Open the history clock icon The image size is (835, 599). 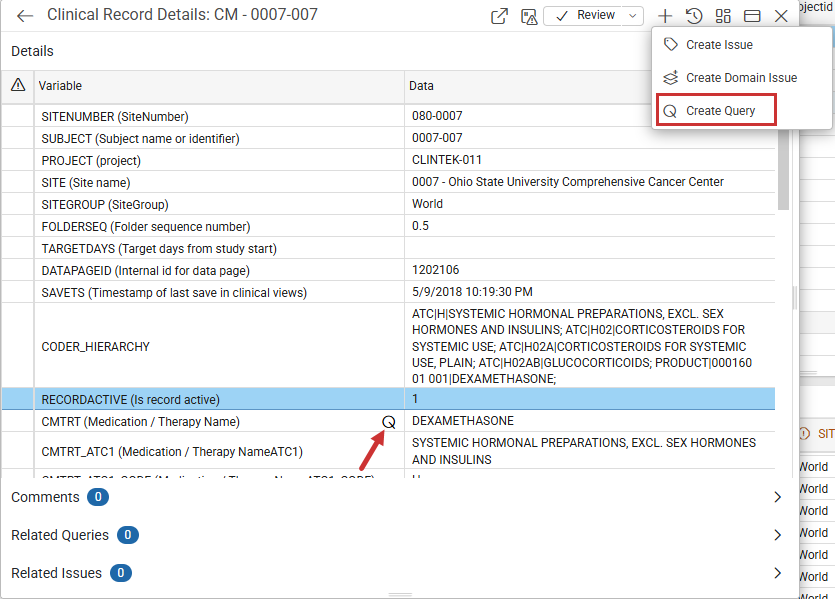tap(694, 16)
